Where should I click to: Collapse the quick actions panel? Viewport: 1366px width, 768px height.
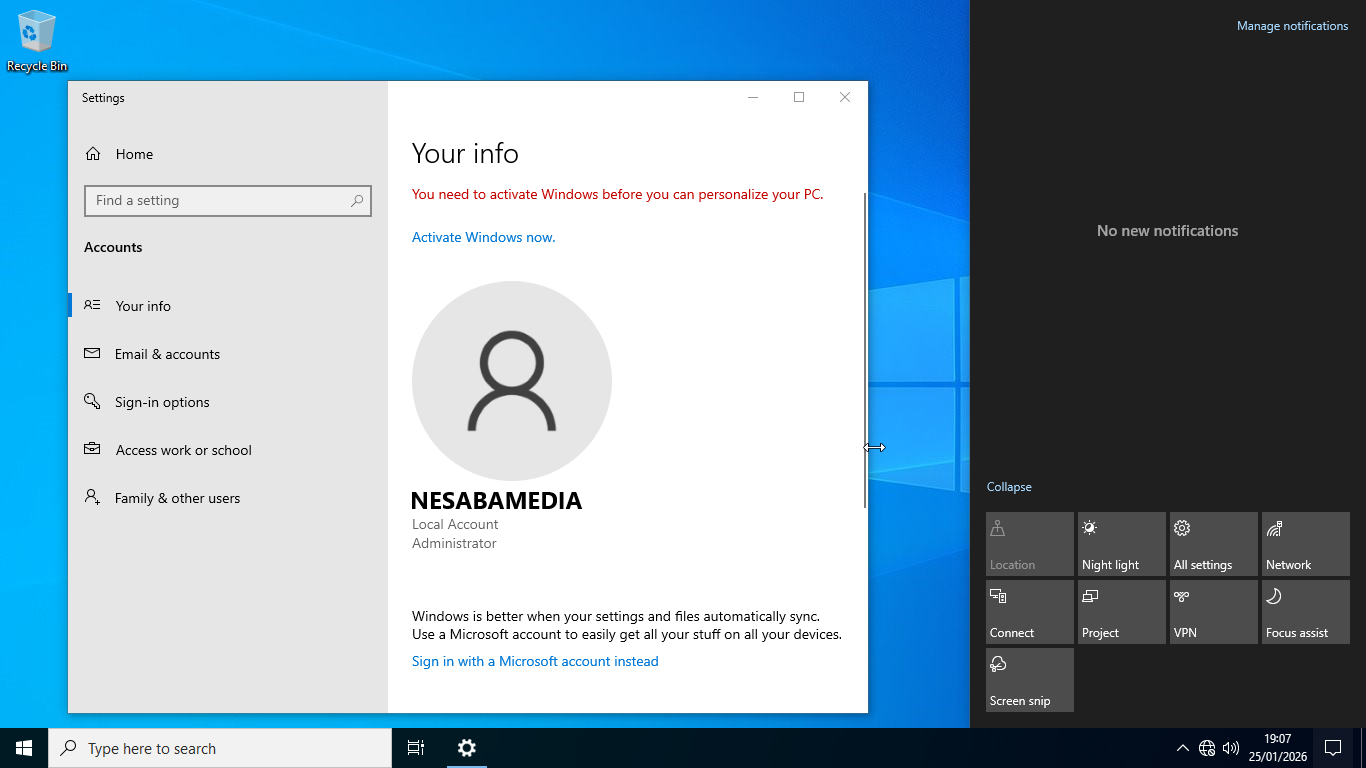(1009, 487)
